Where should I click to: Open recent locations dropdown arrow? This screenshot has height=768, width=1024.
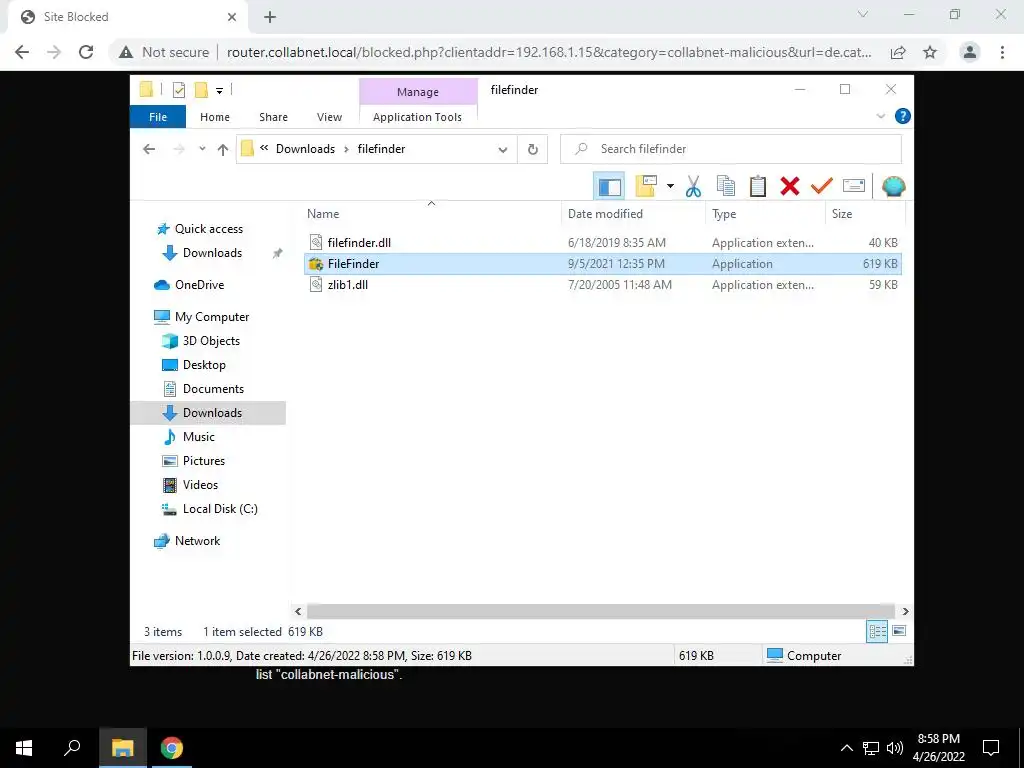tap(202, 149)
